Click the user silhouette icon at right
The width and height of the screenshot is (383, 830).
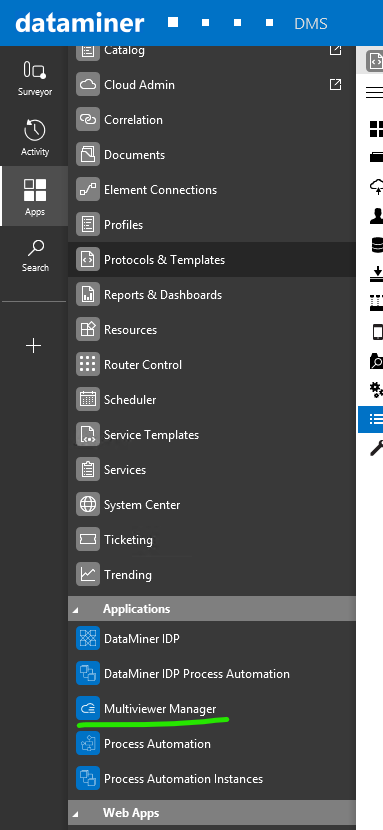[376, 216]
